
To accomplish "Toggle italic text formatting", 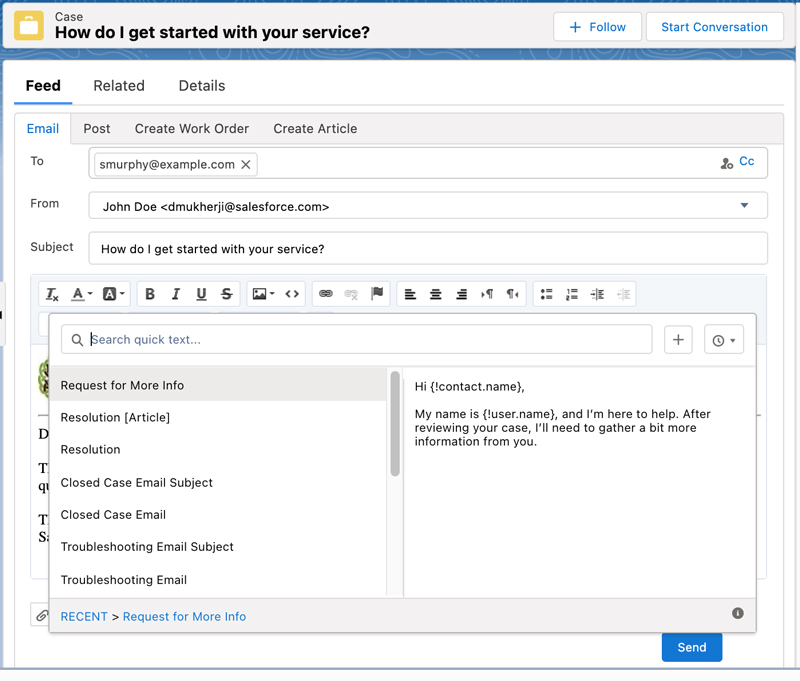I will 176,294.
